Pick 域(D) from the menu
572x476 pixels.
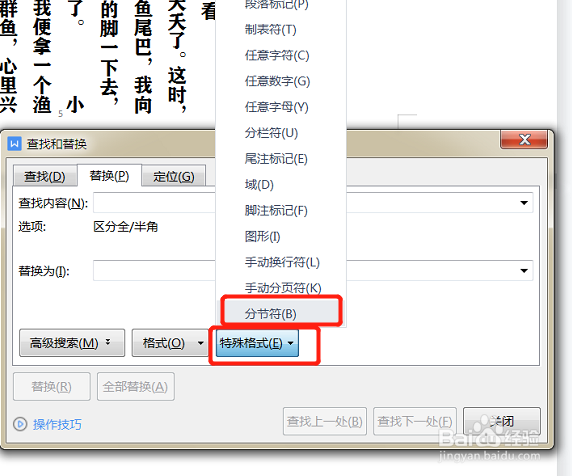[x=281, y=185]
